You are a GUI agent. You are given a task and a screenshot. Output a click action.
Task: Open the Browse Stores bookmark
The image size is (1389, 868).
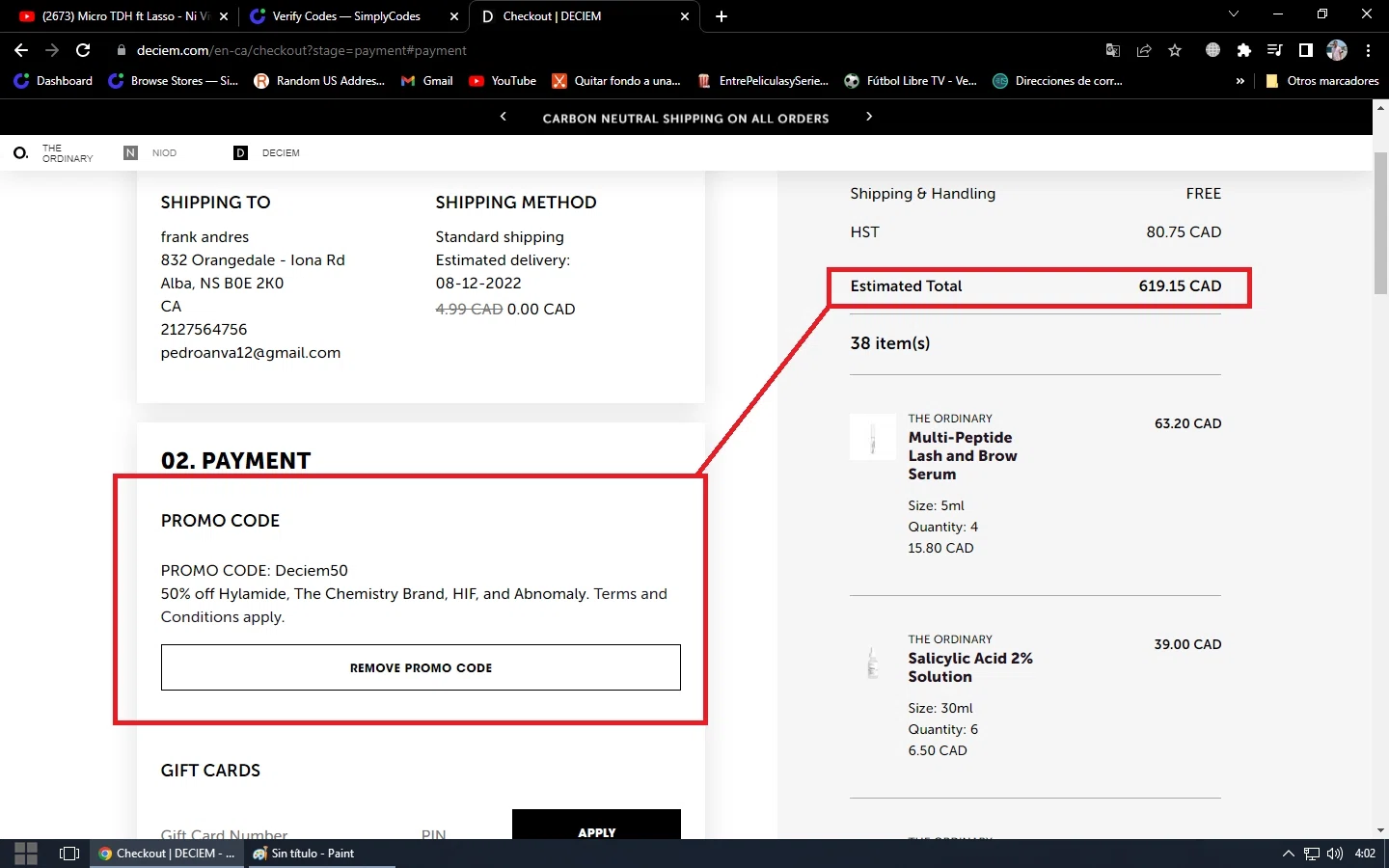(174, 81)
